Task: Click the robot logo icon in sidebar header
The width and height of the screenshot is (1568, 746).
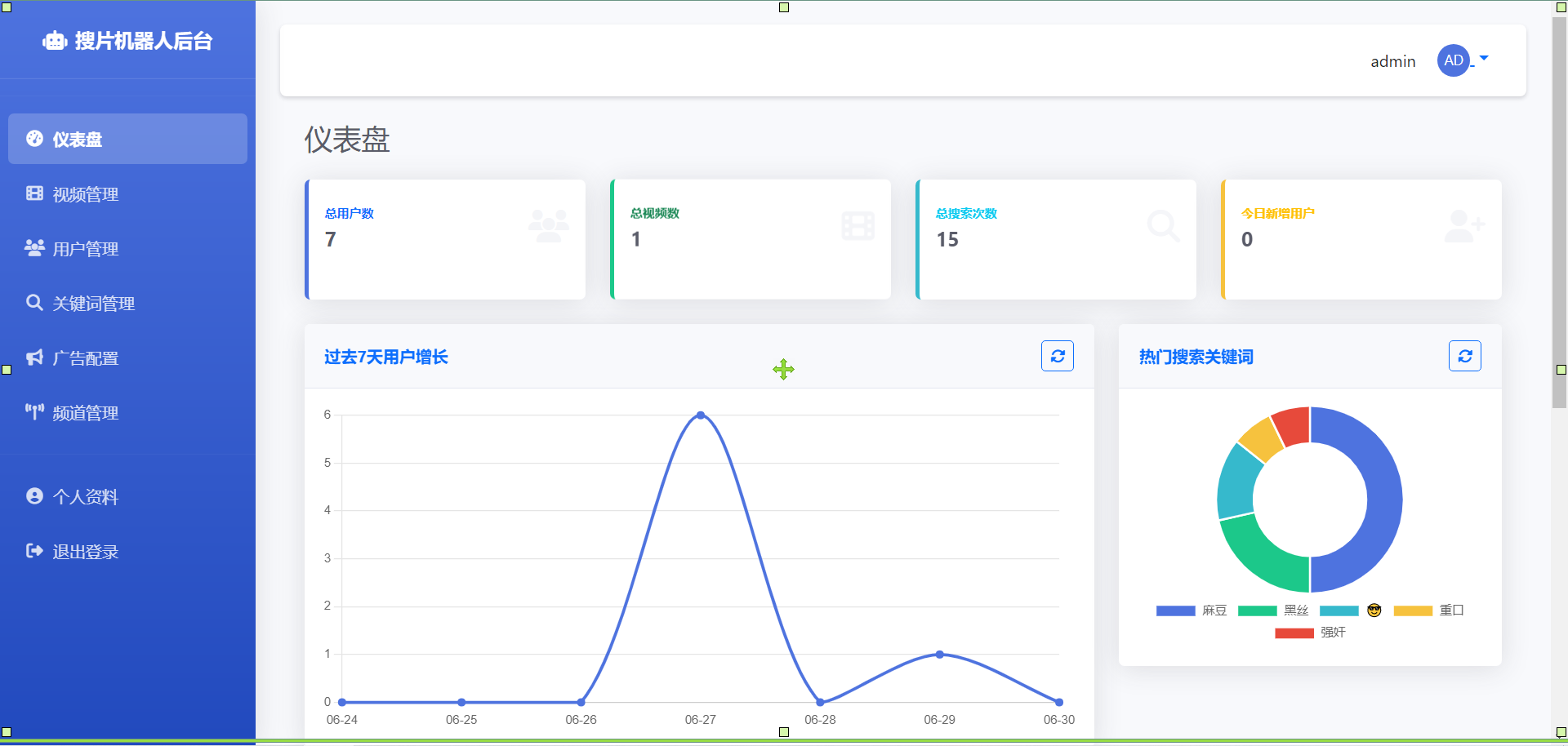Action: coord(55,41)
